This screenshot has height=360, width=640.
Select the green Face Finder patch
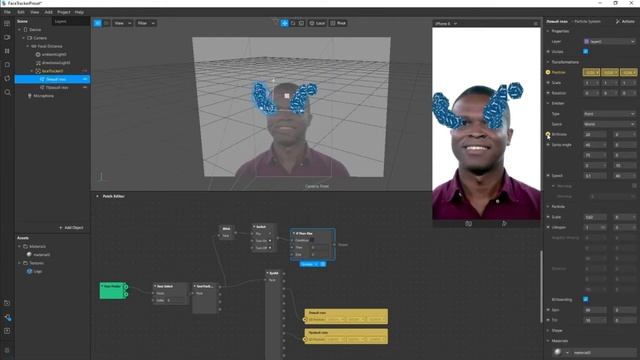pos(113,290)
